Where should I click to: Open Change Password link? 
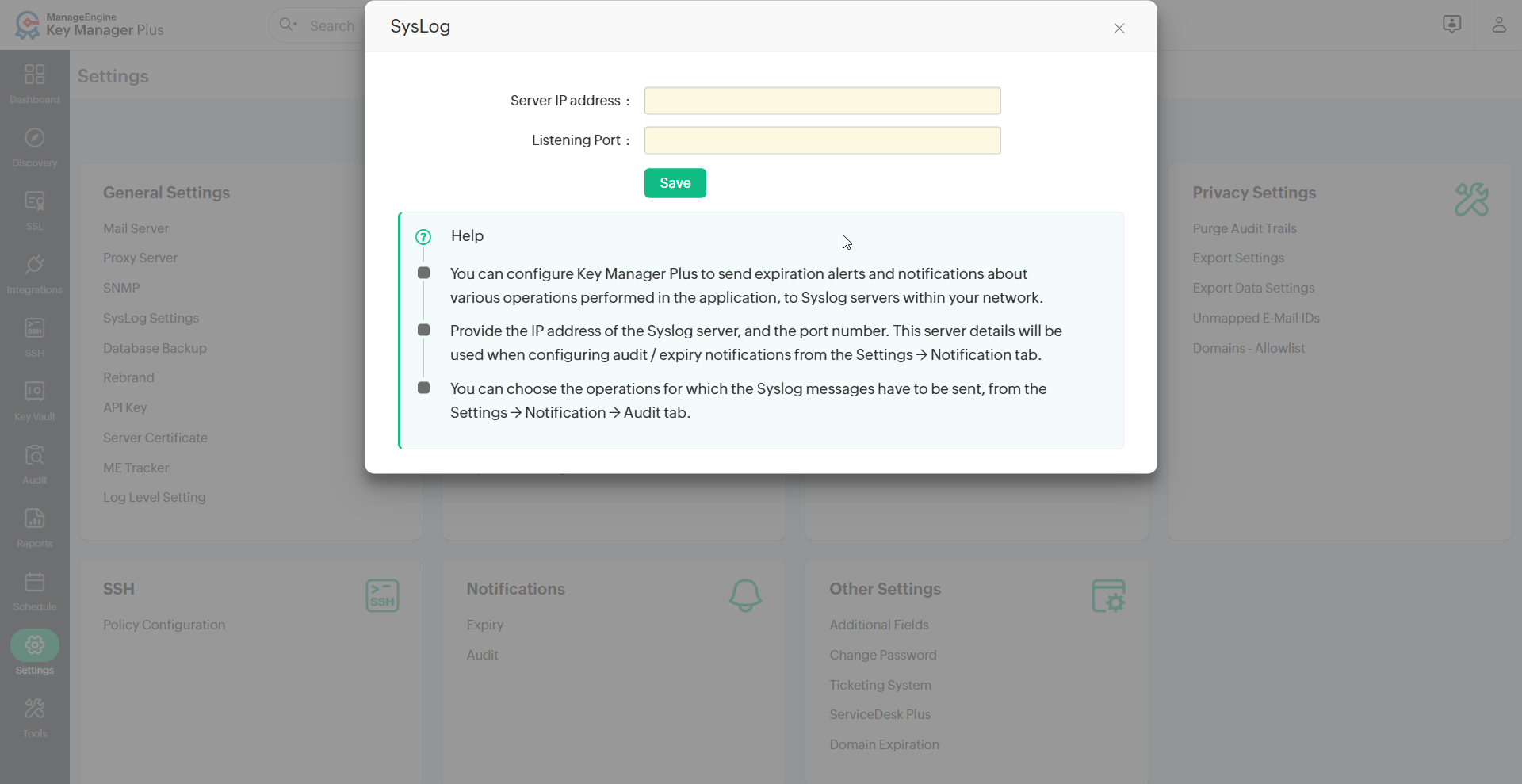(883, 655)
